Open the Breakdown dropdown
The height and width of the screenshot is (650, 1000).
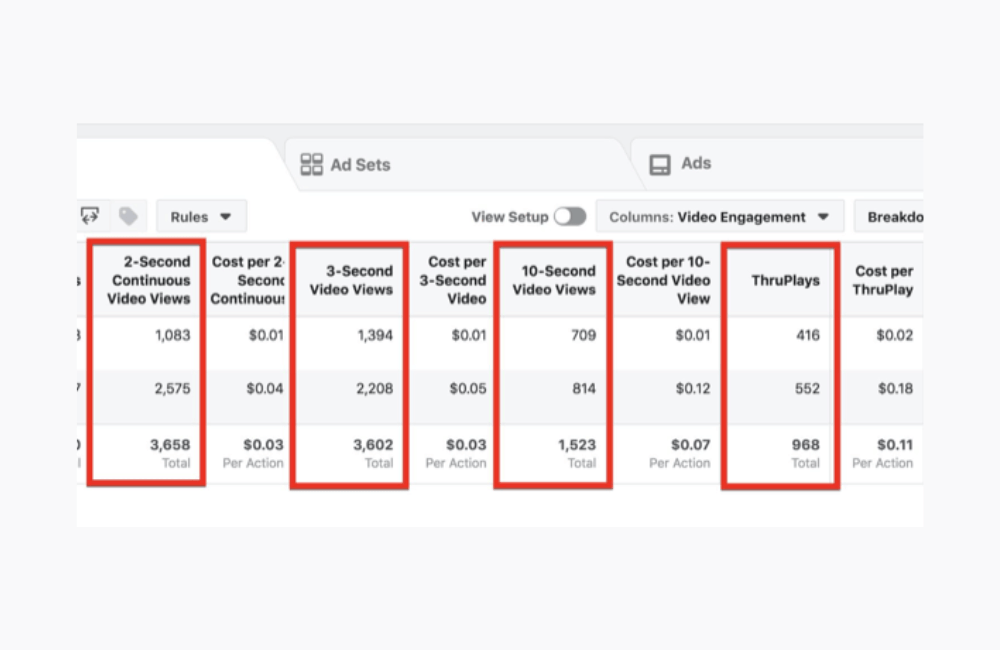pyautogui.click(x=893, y=217)
